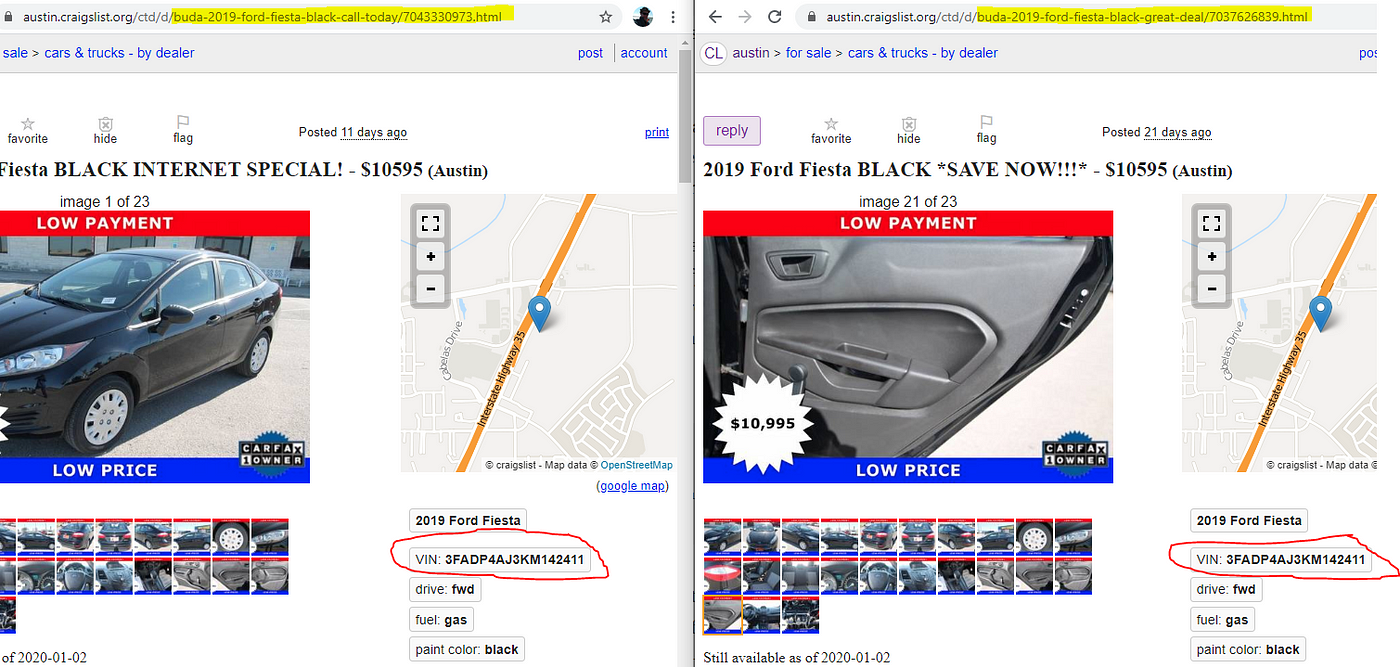The image size is (1400, 667).
Task: Click 'Posted 11 days ago' text
Action: (353, 132)
